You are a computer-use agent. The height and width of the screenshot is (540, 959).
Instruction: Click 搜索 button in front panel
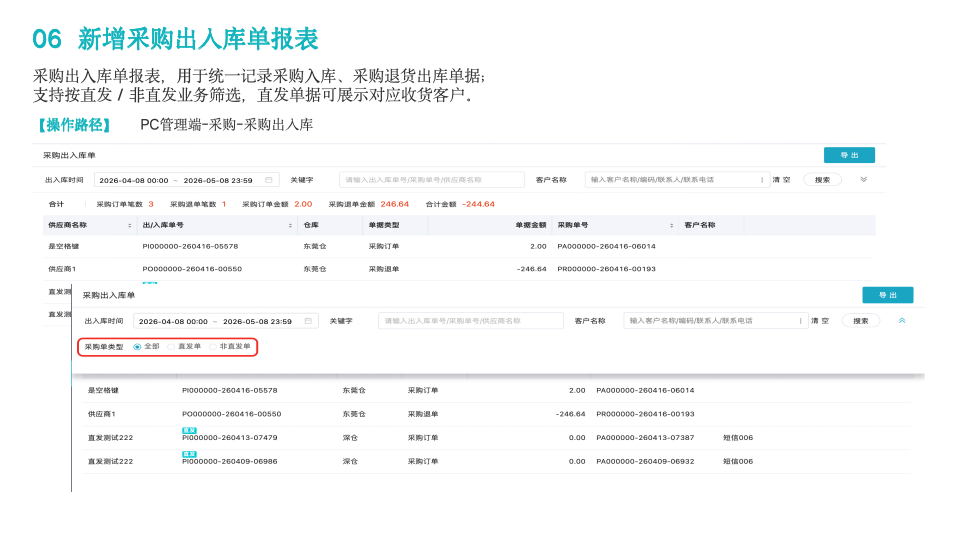(x=861, y=321)
